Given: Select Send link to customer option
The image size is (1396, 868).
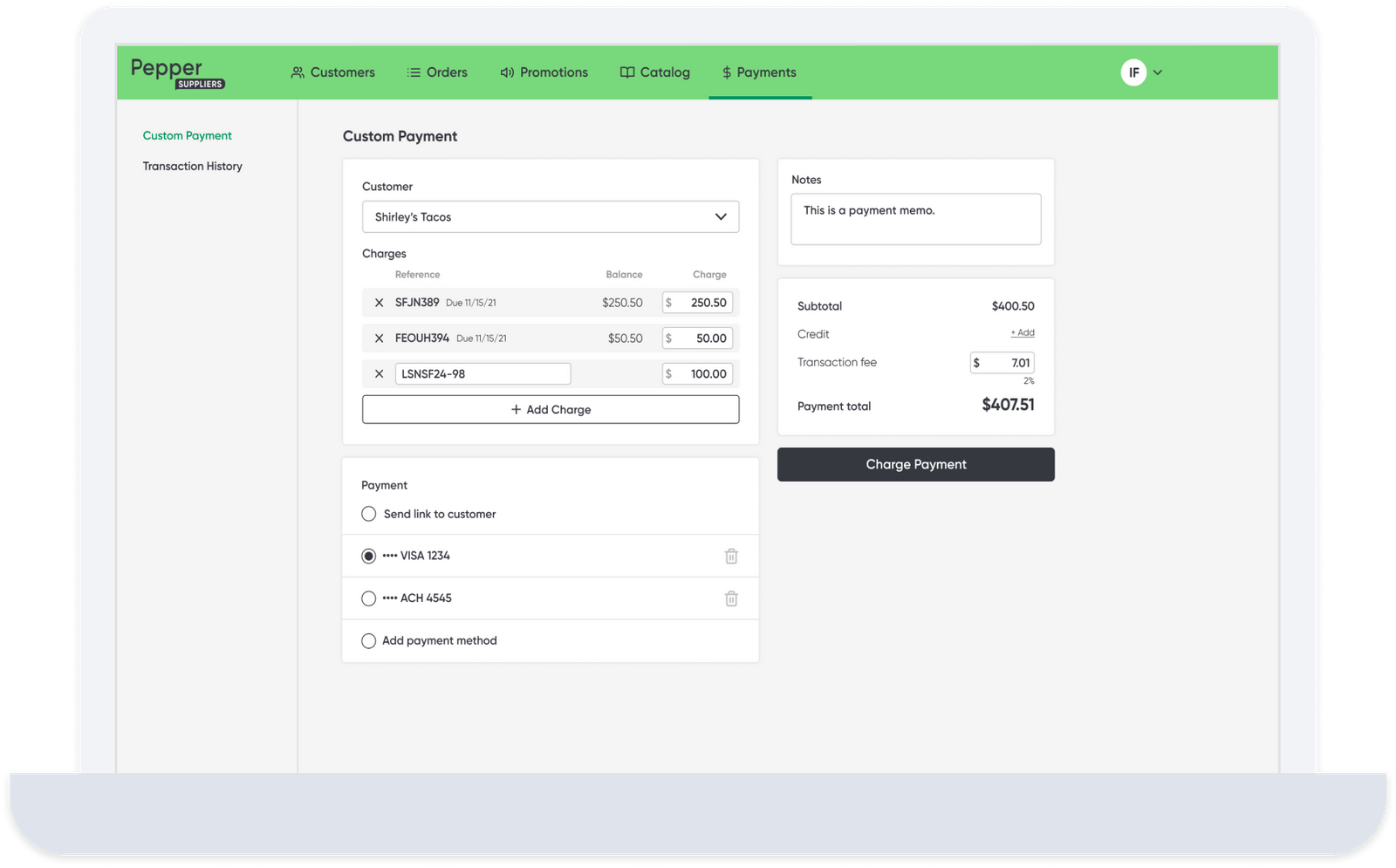Looking at the screenshot, I should point(368,514).
